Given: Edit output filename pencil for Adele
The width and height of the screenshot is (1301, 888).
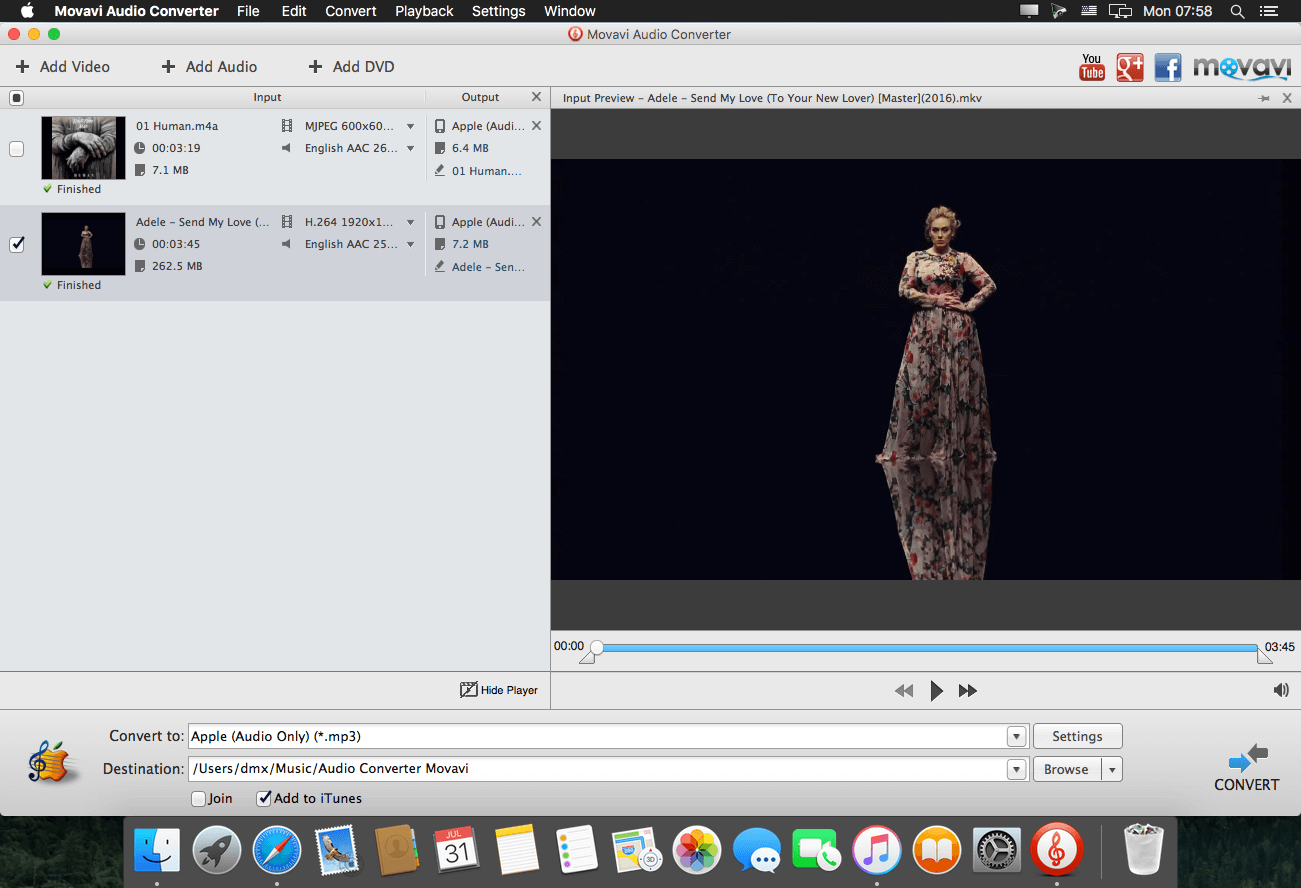Looking at the screenshot, I should [440, 267].
